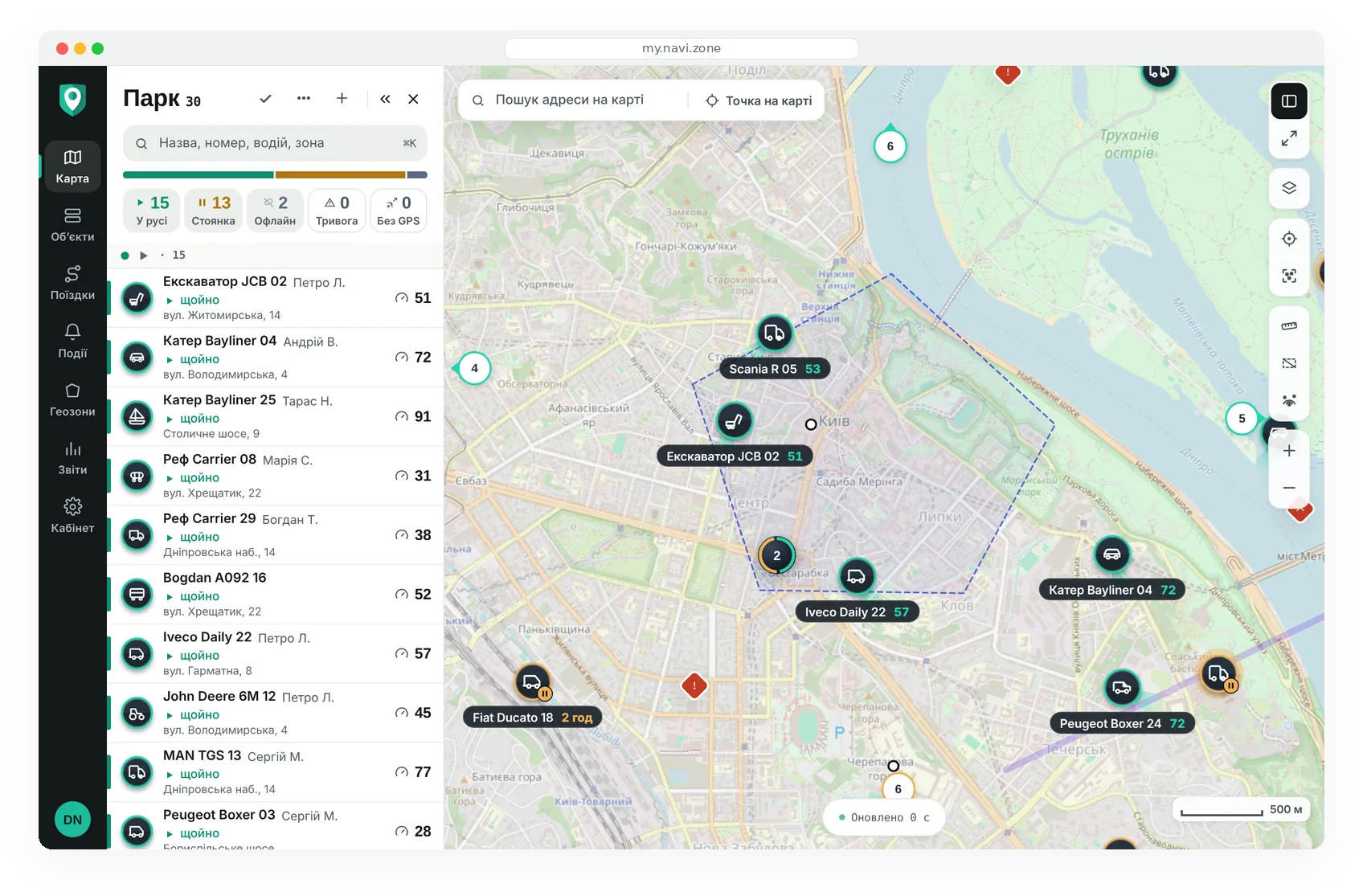Switch map to fullscreen mode
1363x896 pixels.
click(1289, 138)
